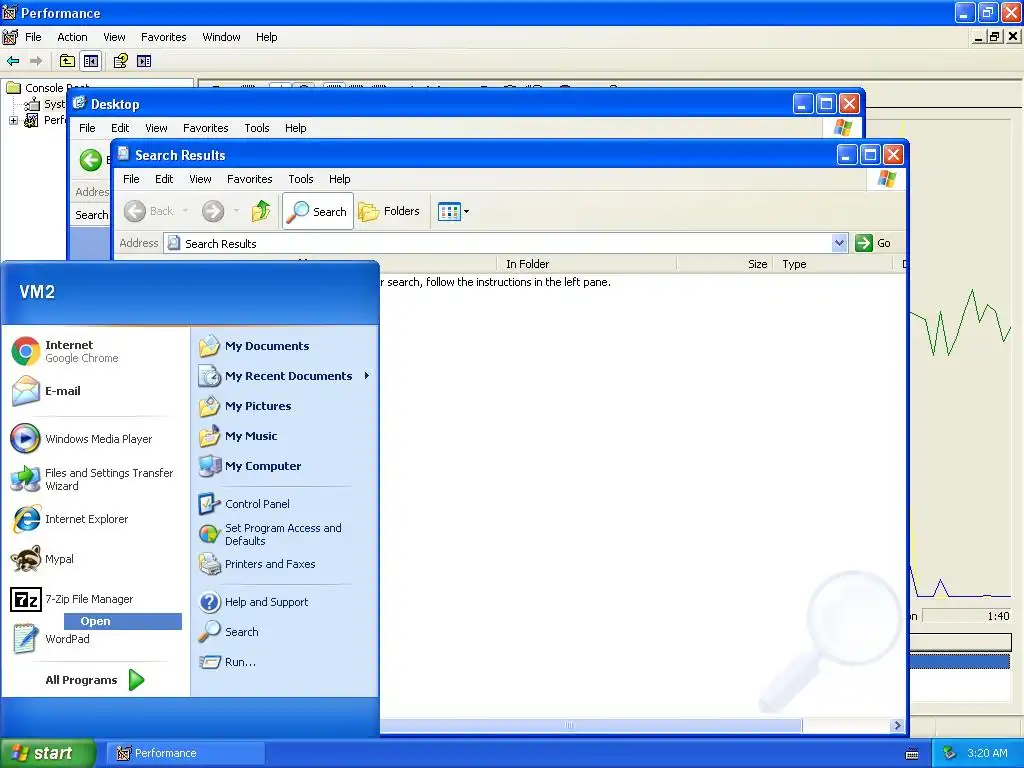This screenshot has height=768, width=1024.
Task: Open the All Programs list
Action: pos(95,680)
